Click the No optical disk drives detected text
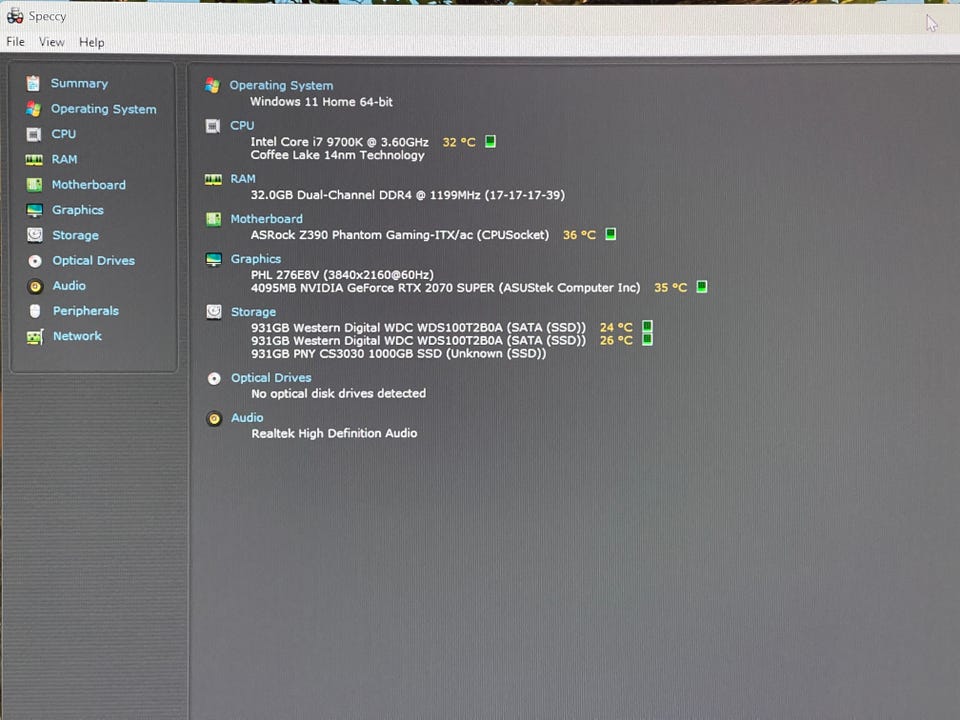The image size is (960, 720). [x=339, y=394]
